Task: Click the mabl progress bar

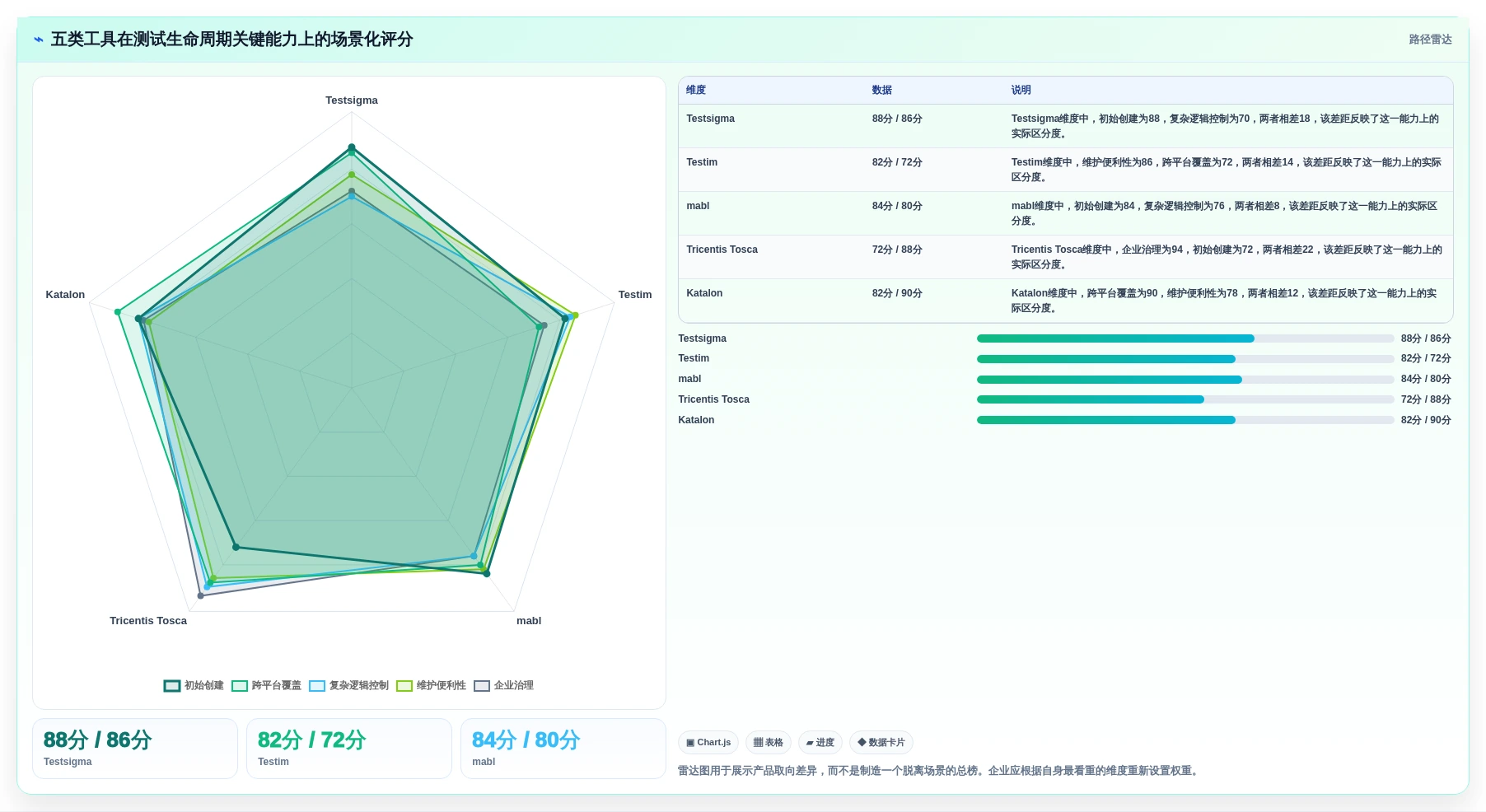Action: click(x=1185, y=380)
